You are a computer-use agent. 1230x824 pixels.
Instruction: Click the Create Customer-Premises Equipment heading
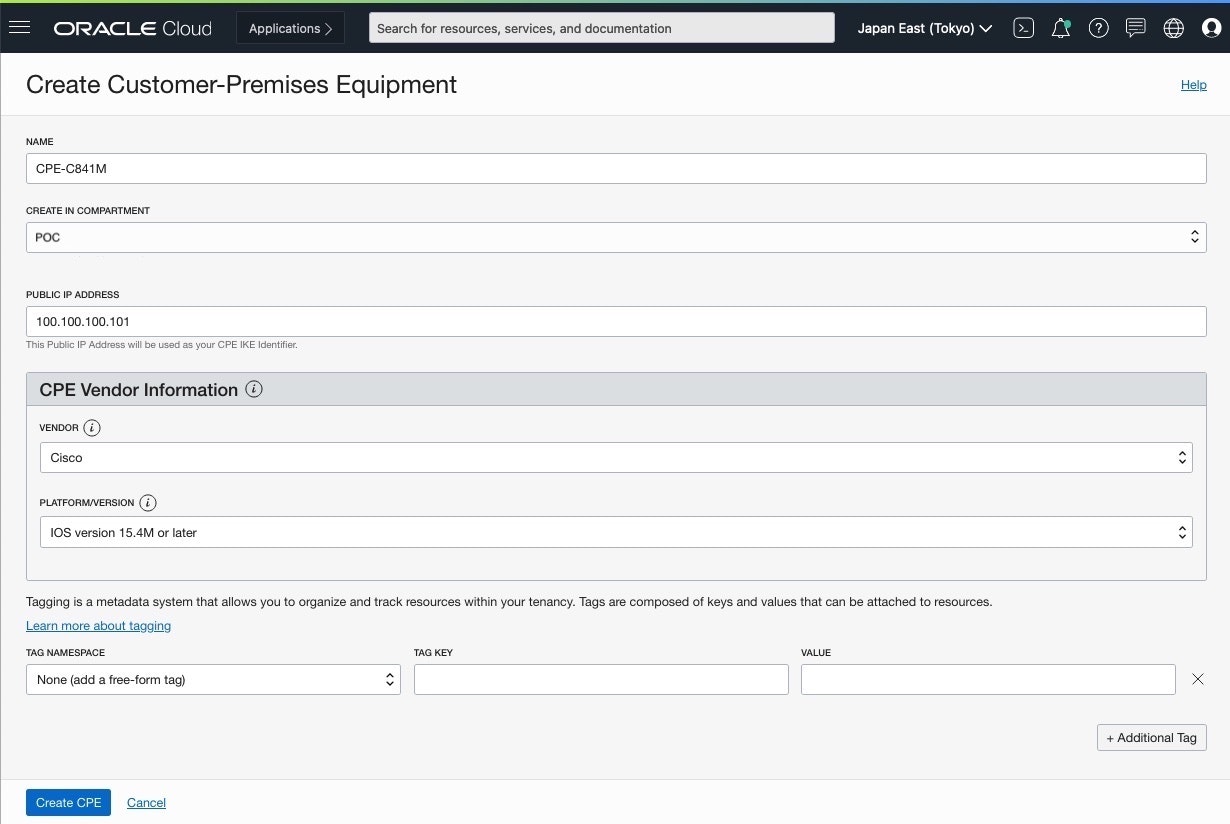click(241, 84)
